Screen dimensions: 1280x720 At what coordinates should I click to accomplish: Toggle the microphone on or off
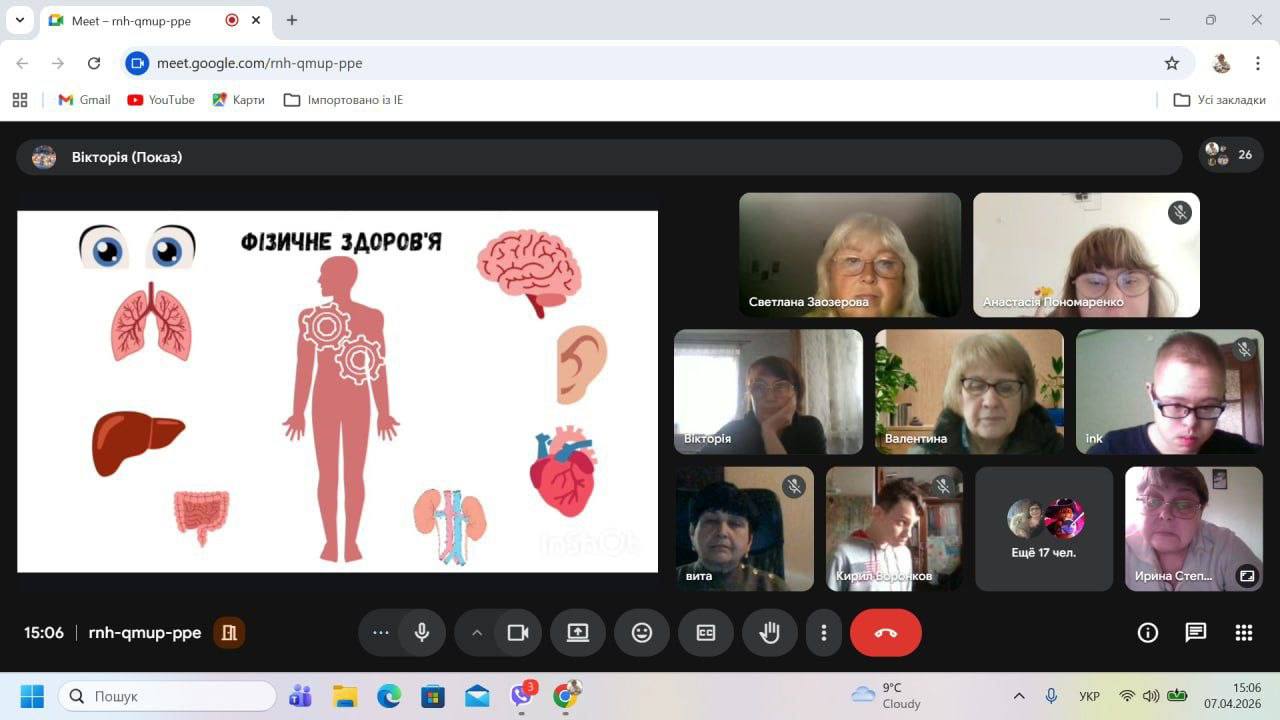[x=422, y=633]
